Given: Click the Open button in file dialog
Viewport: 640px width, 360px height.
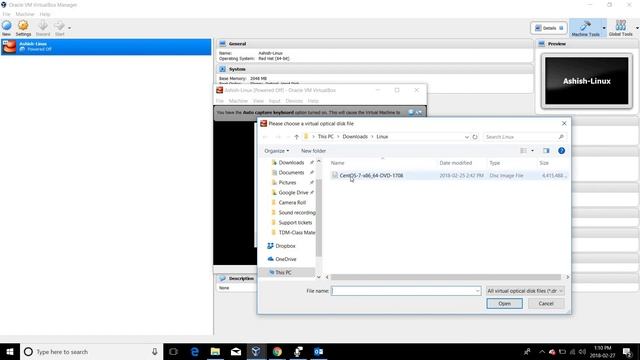Looking at the screenshot, I should tap(504, 303).
